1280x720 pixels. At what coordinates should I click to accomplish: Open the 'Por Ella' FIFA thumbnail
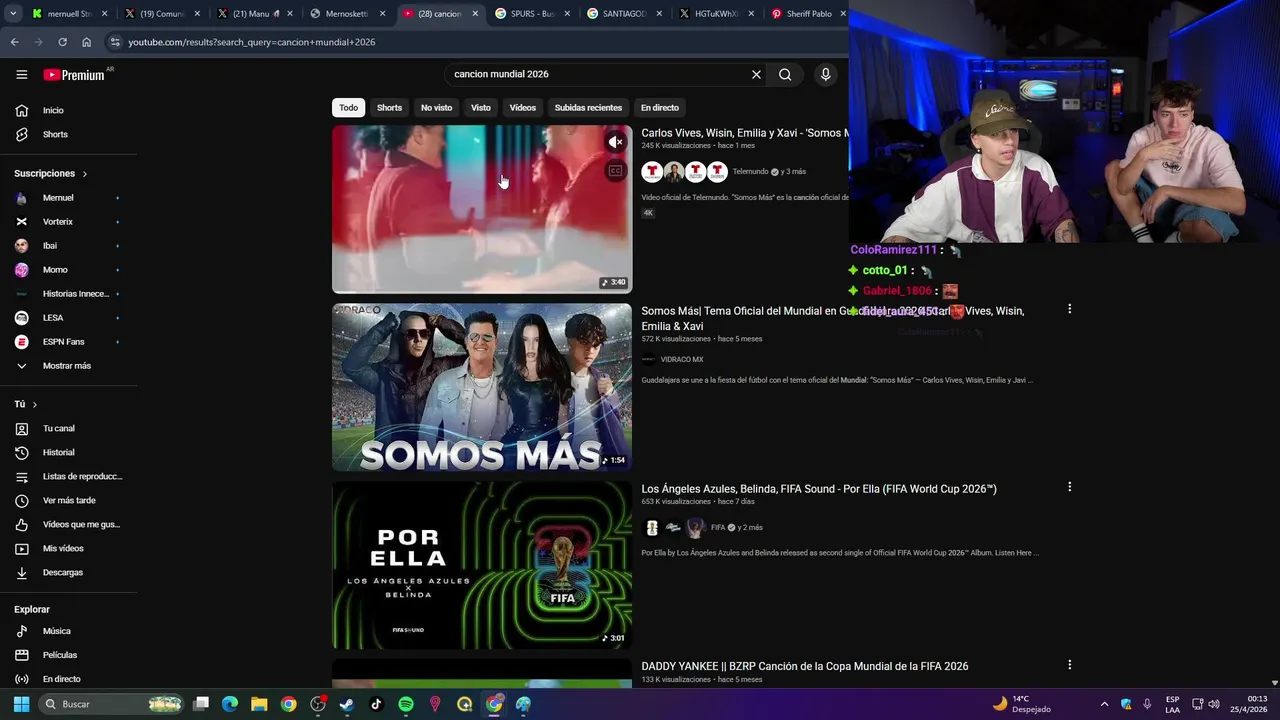482,565
